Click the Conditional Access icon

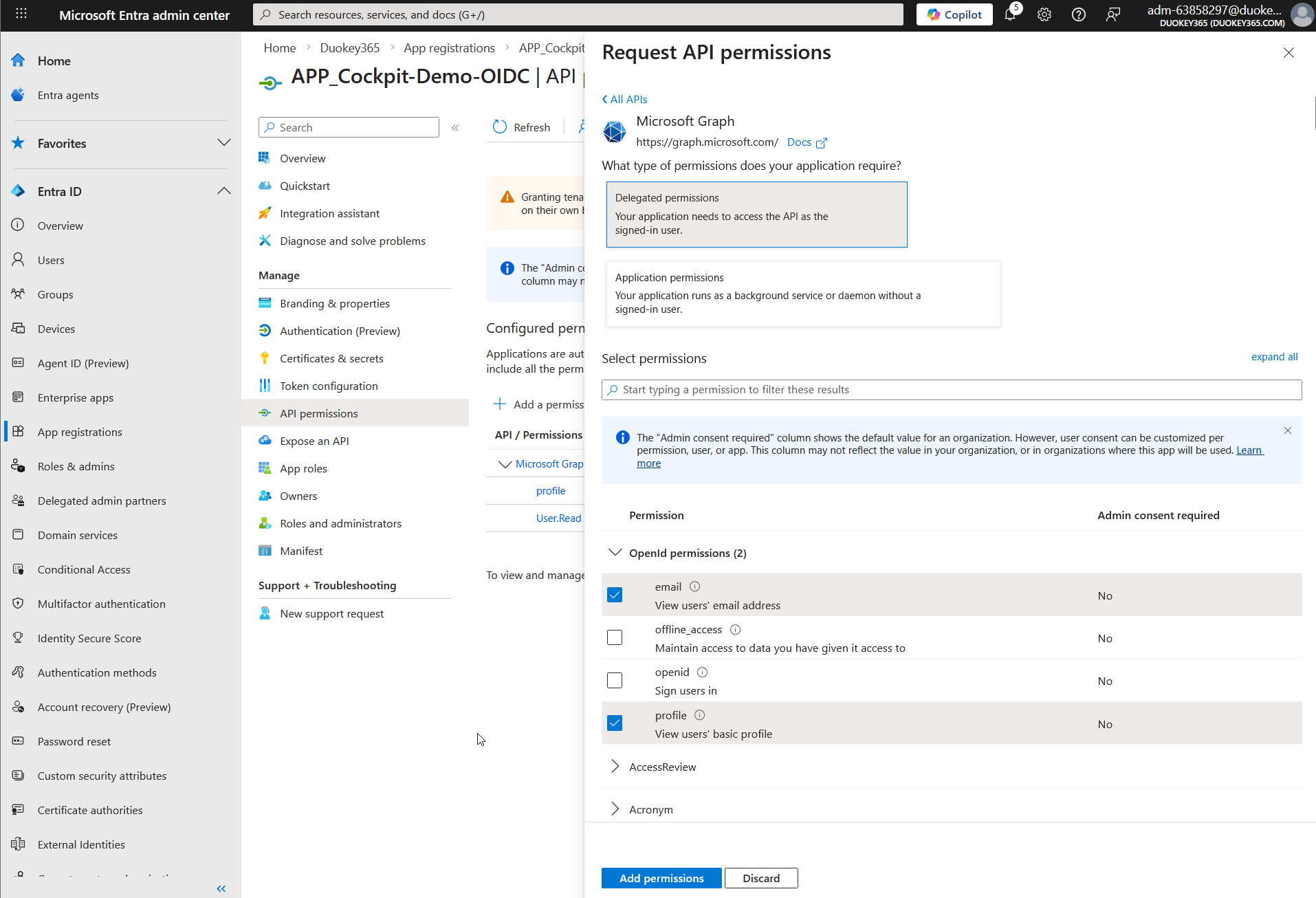point(18,569)
